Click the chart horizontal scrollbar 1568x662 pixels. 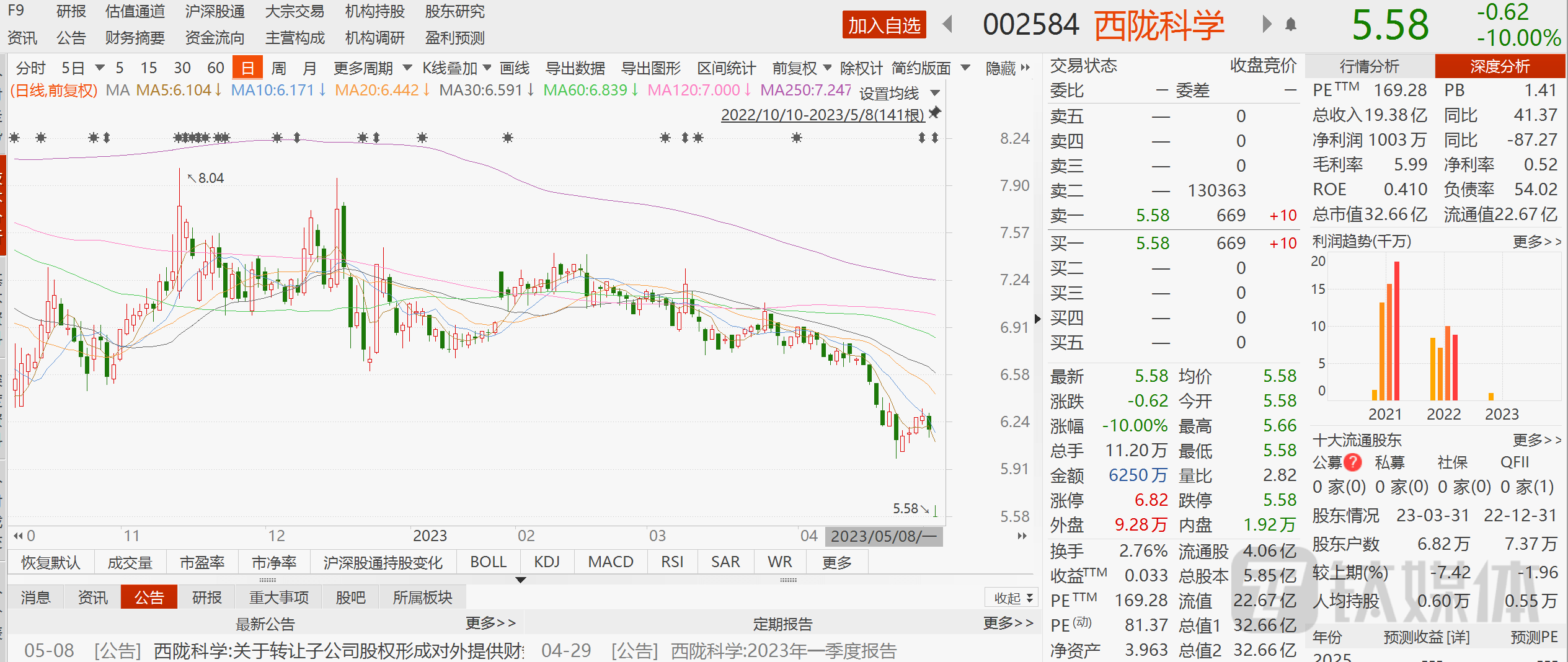(884, 536)
